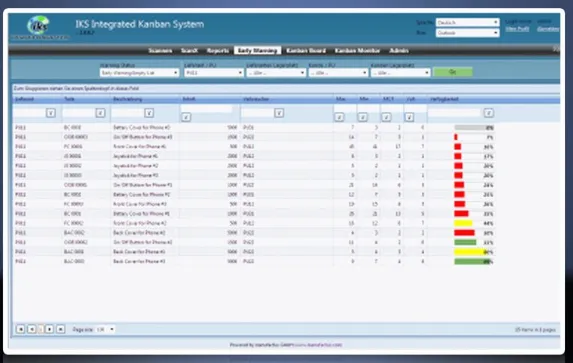Image resolution: width=573 pixels, height=363 pixels.
Task: Select the Early Warning tab
Action: (x=257, y=50)
